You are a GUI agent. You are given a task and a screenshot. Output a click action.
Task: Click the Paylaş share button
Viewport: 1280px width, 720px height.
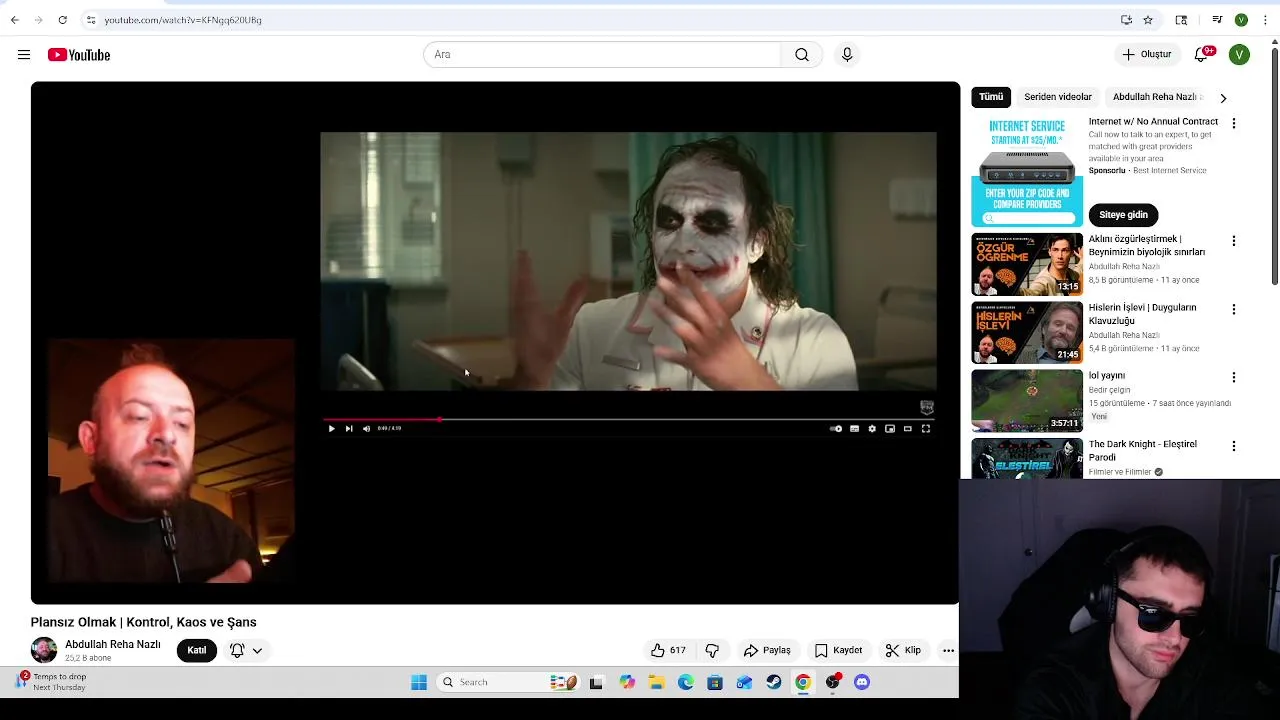point(767,650)
